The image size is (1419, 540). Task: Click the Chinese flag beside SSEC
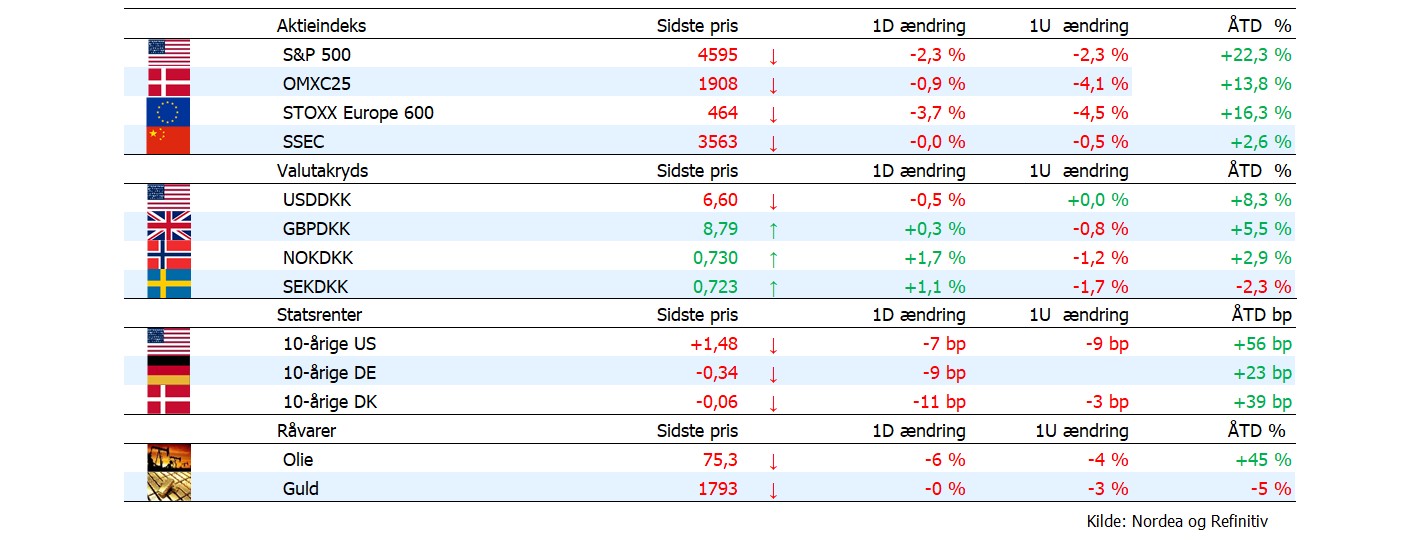(x=168, y=140)
